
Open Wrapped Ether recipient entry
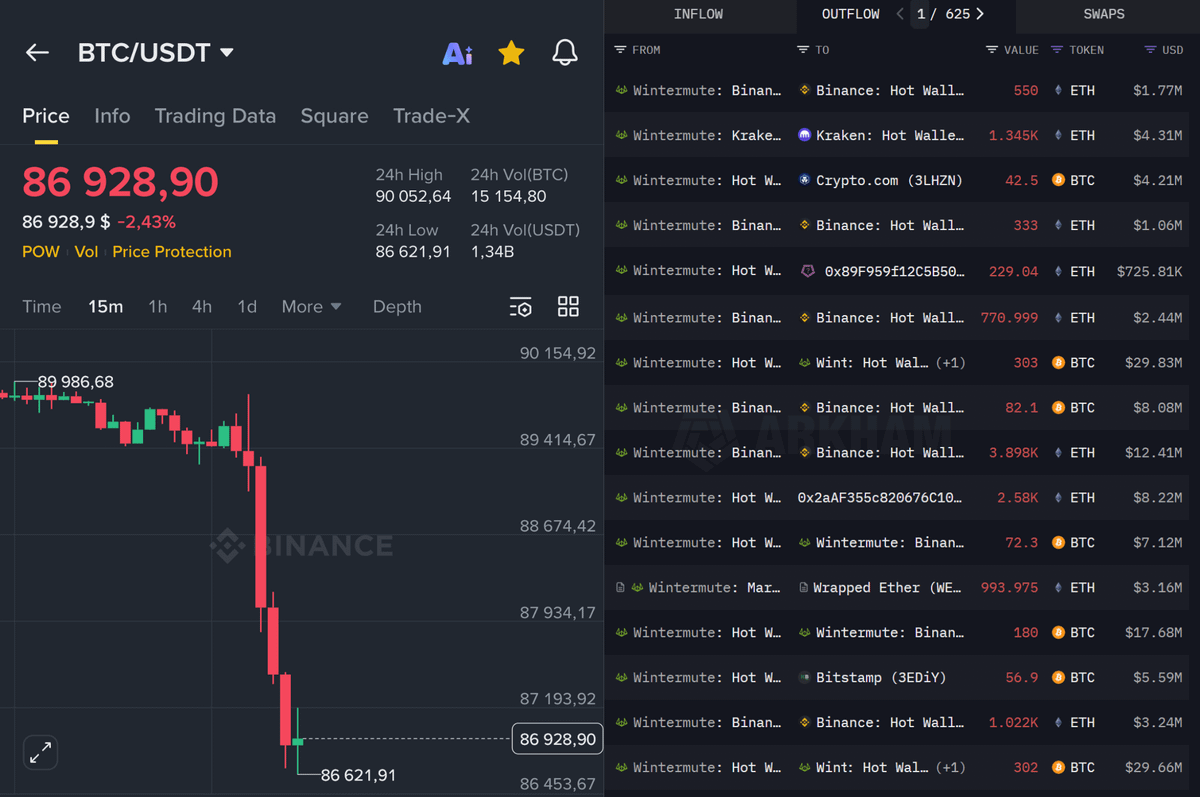888,588
